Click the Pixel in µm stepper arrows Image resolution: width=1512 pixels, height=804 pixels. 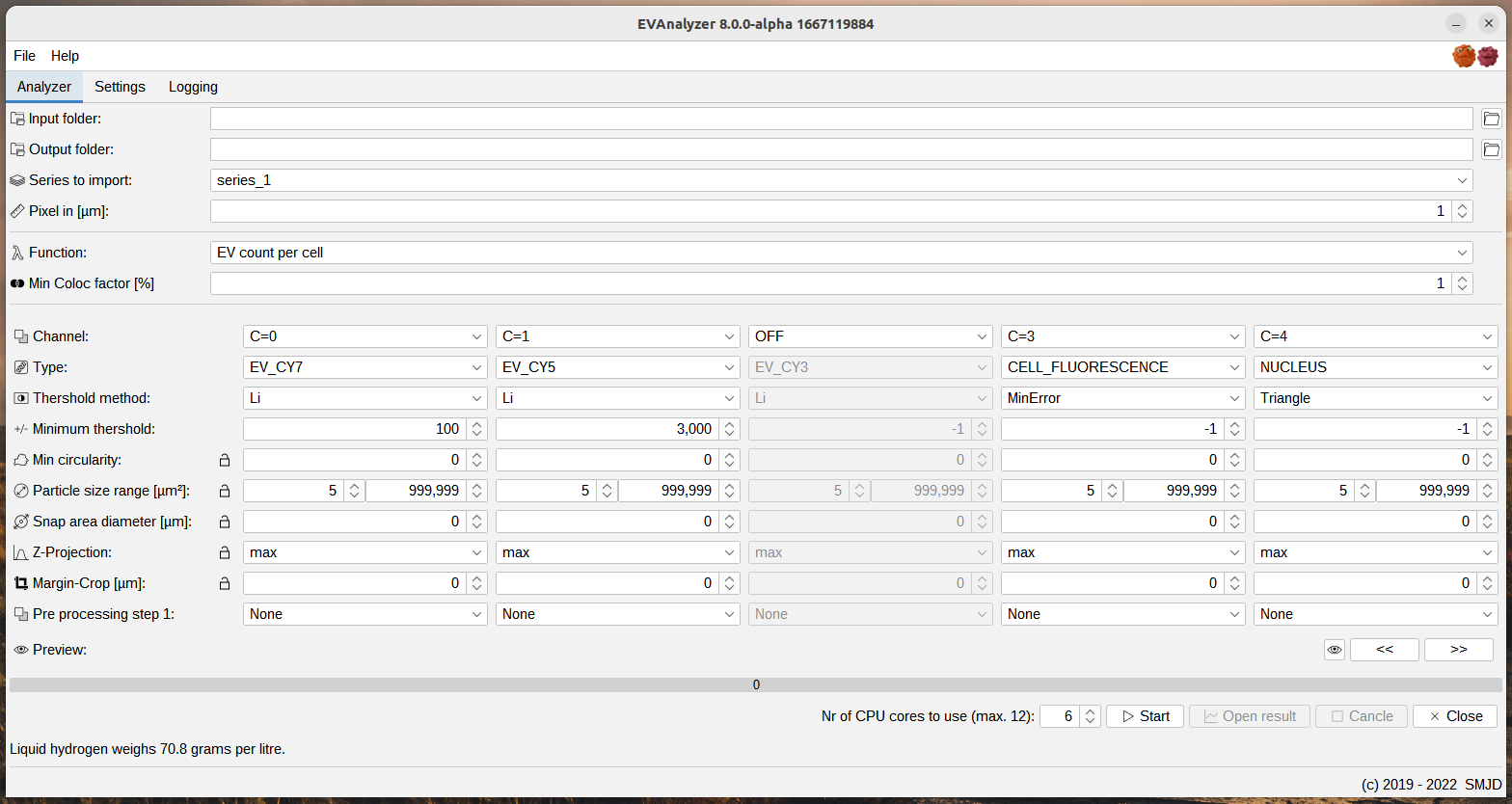1462,211
